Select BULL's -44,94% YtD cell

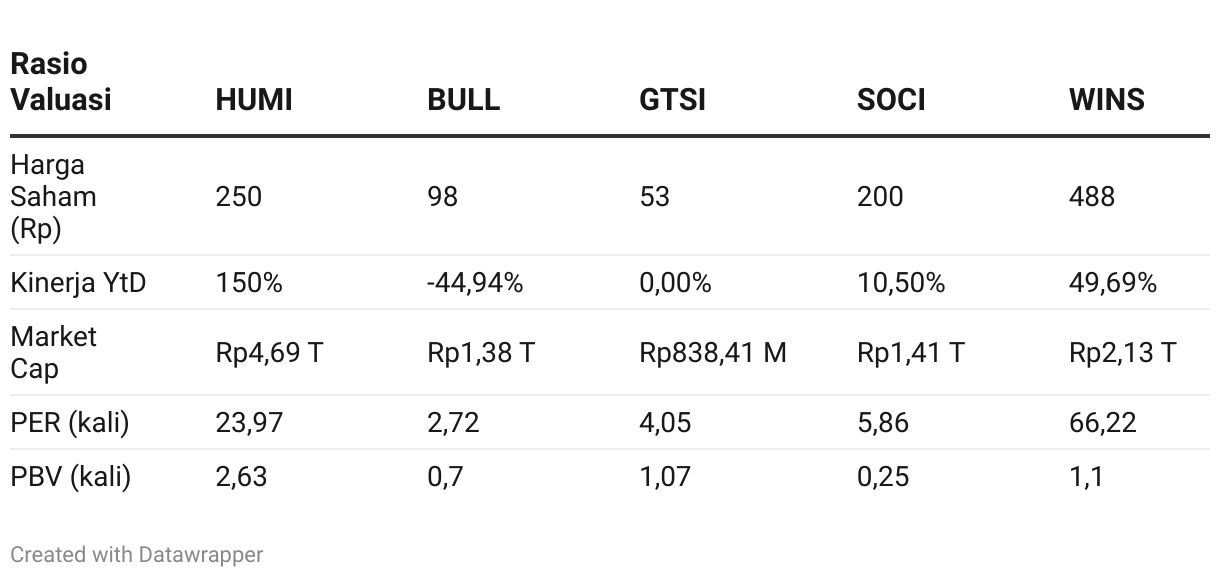(475, 283)
